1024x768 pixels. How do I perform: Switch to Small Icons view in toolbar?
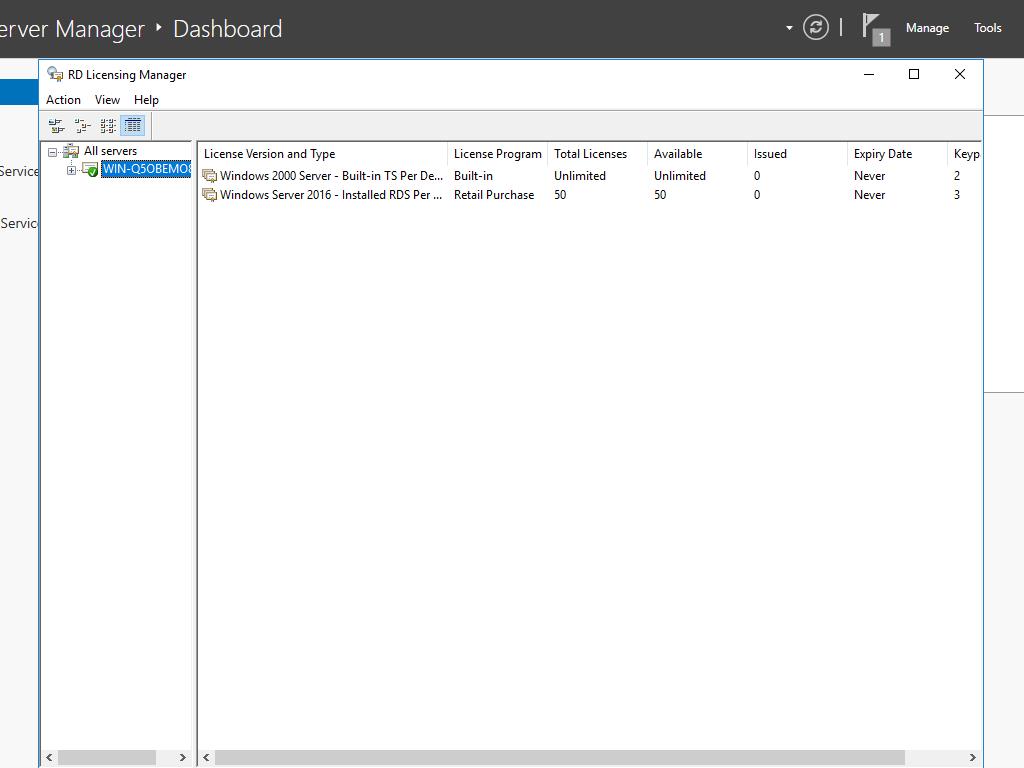pos(82,125)
